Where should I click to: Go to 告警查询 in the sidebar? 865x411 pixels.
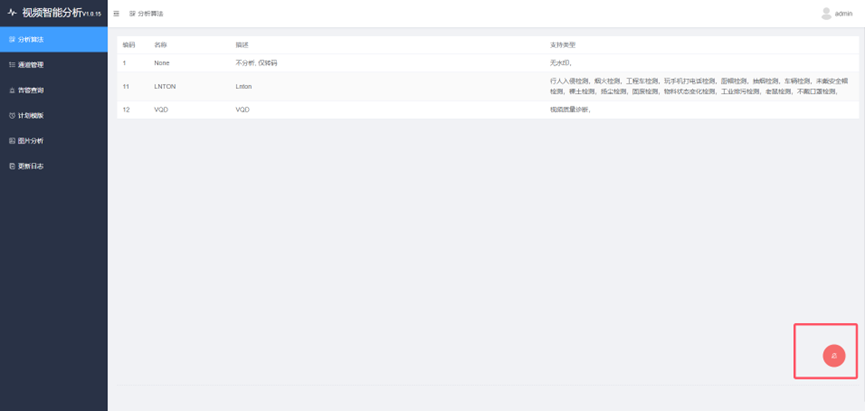tap(54, 90)
